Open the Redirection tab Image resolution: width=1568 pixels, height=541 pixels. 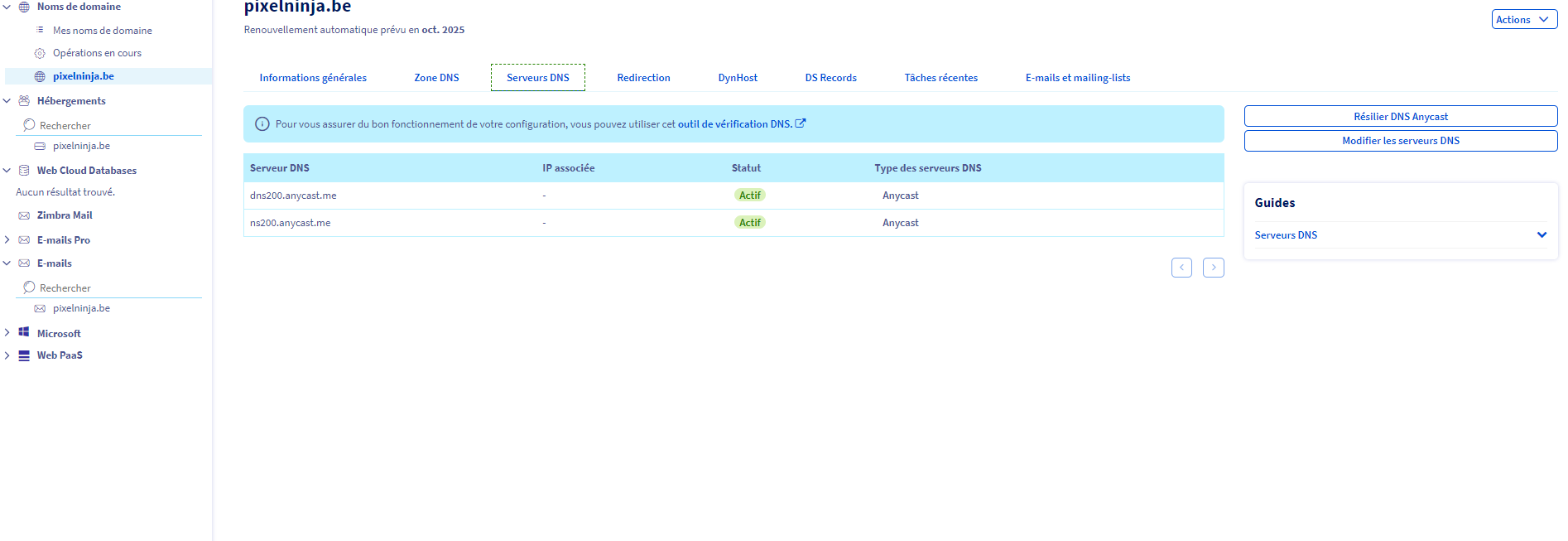pyautogui.click(x=643, y=78)
